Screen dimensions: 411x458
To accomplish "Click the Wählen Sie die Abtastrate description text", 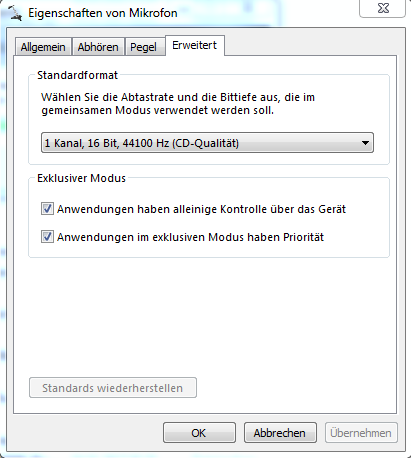I will [x=178, y=104].
